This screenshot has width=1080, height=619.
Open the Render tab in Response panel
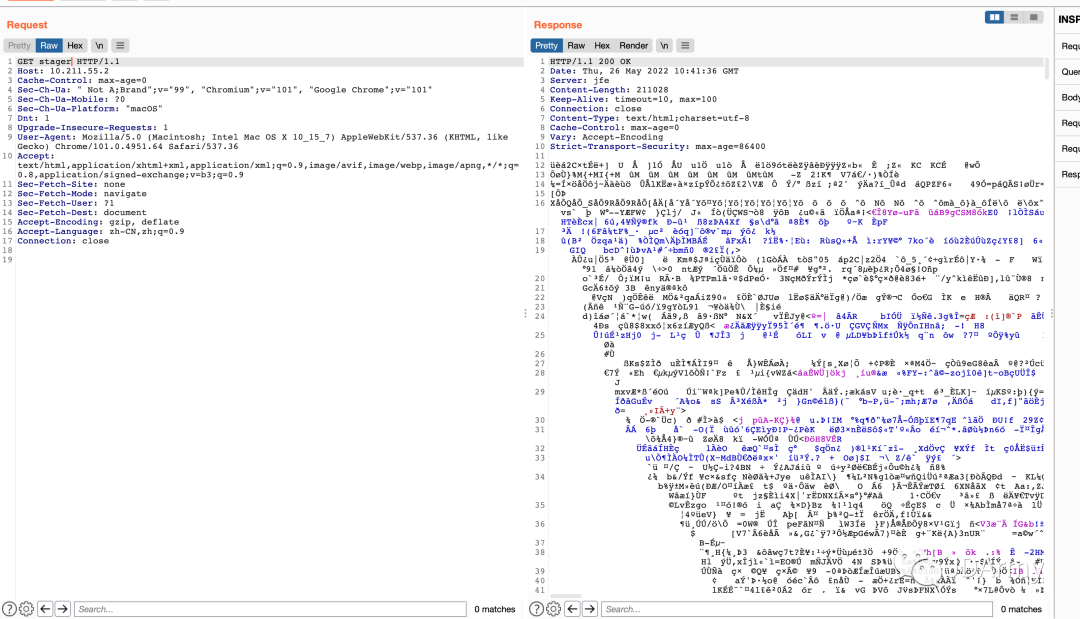click(x=634, y=45)
